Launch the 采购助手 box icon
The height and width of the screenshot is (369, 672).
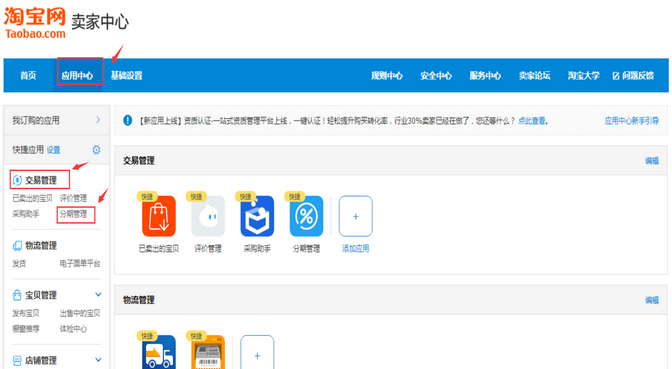click(257, 216)
